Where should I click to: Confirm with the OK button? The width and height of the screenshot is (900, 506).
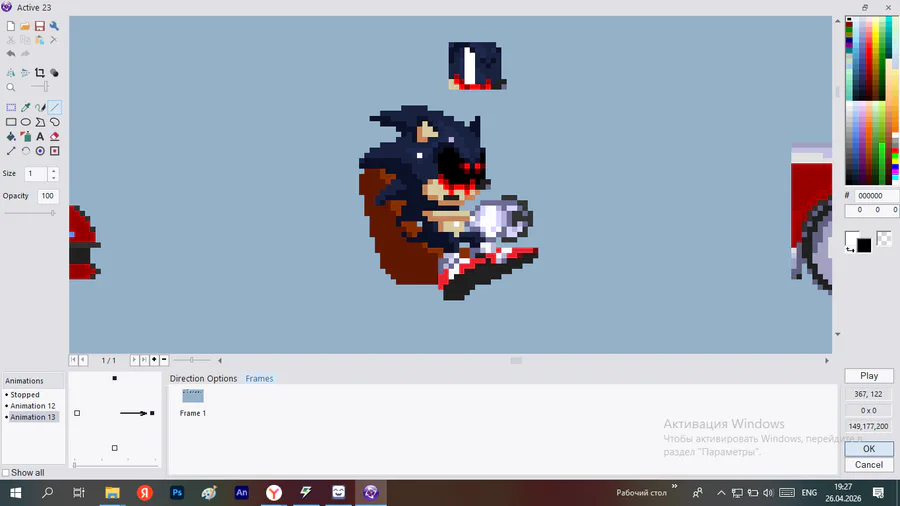pos(869,449)
